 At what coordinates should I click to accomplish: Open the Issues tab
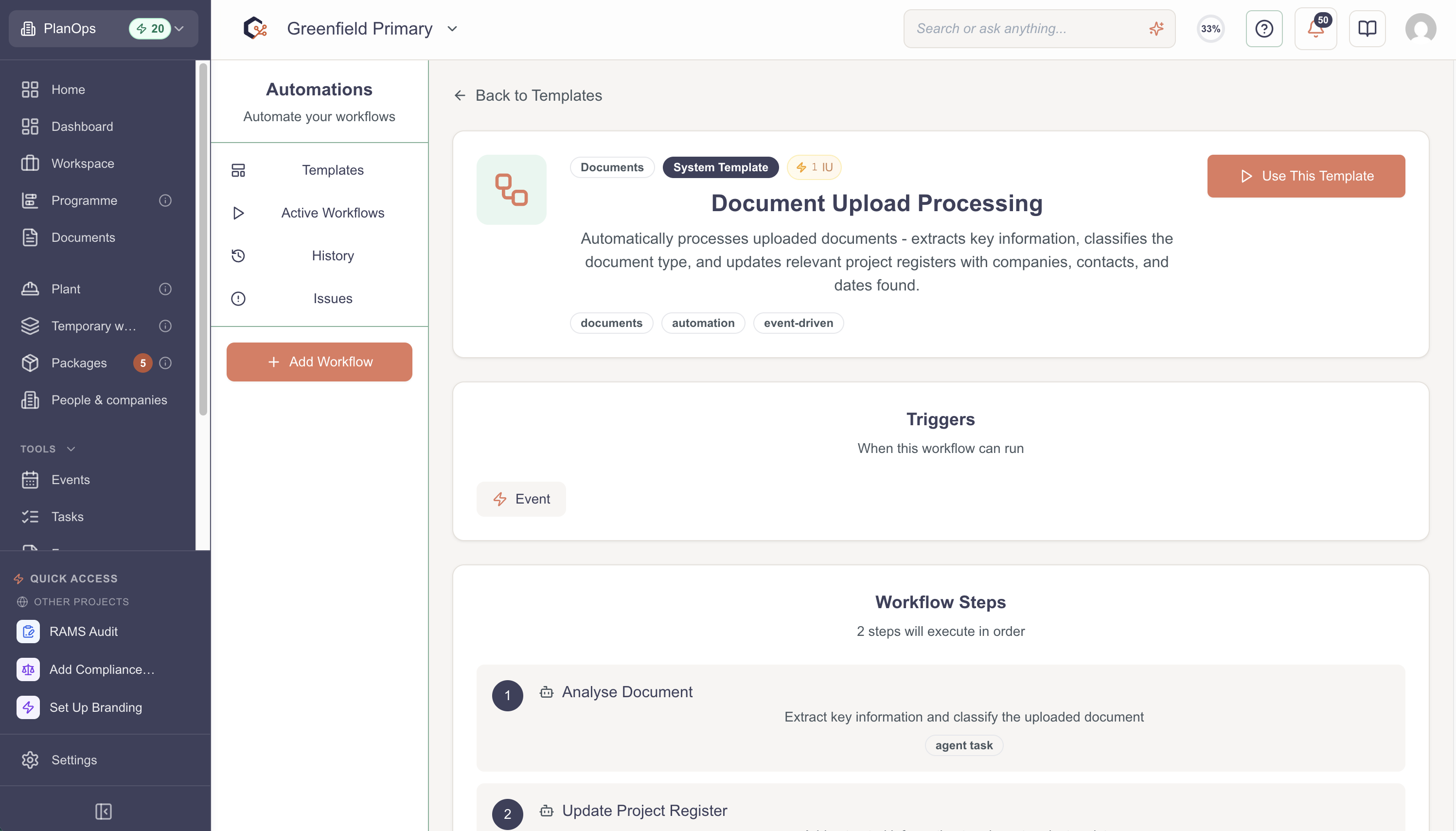coord(320,299)
